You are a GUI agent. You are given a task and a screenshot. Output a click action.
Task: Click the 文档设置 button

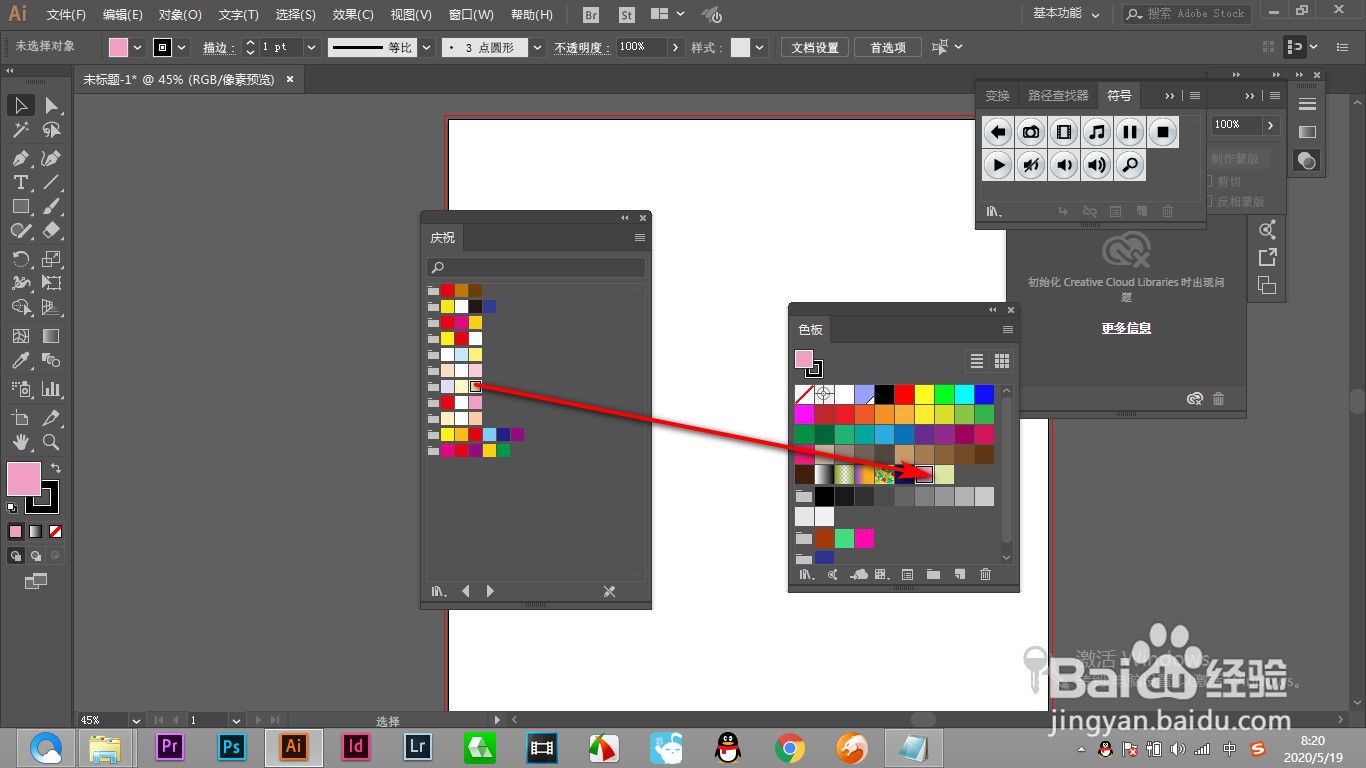[x=815, y=47]
